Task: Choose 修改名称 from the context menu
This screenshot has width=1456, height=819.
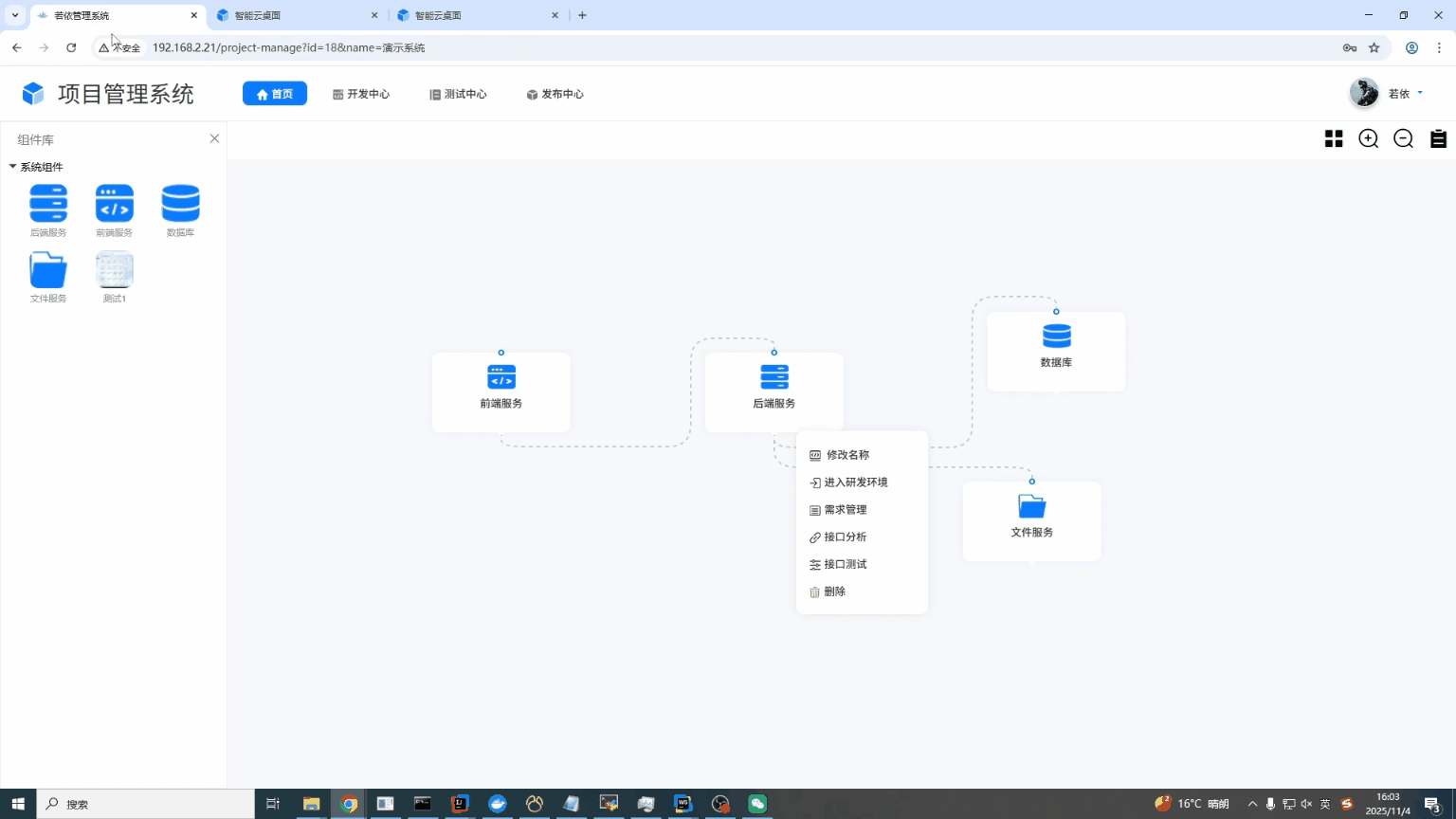Action: [x=846, y=455]
